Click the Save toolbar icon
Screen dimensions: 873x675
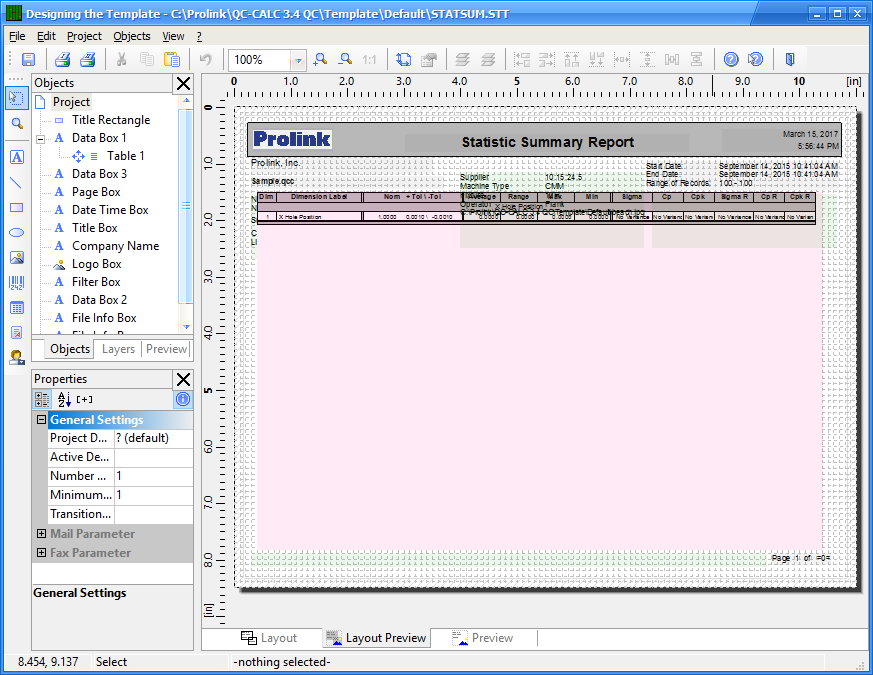click(x=28, y=60)
